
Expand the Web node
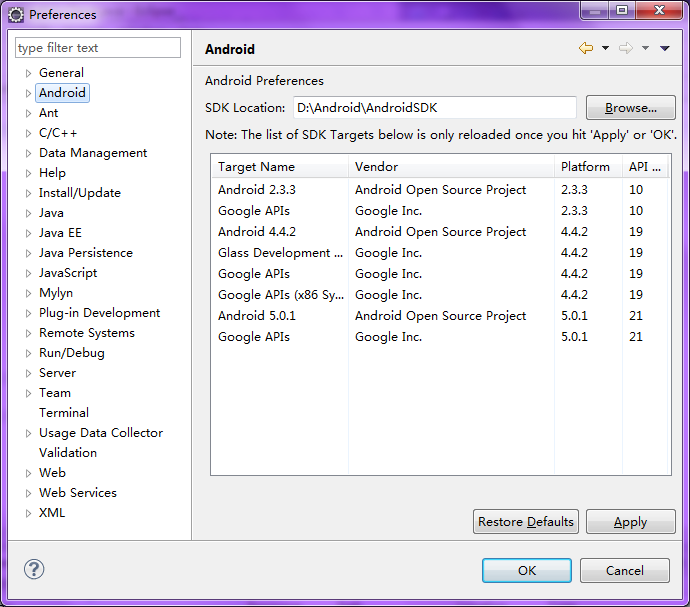tap(28, 473)
